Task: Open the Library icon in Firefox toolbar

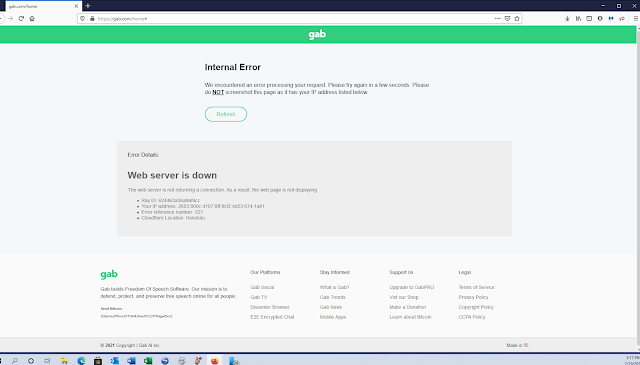Action: point(578,18)
